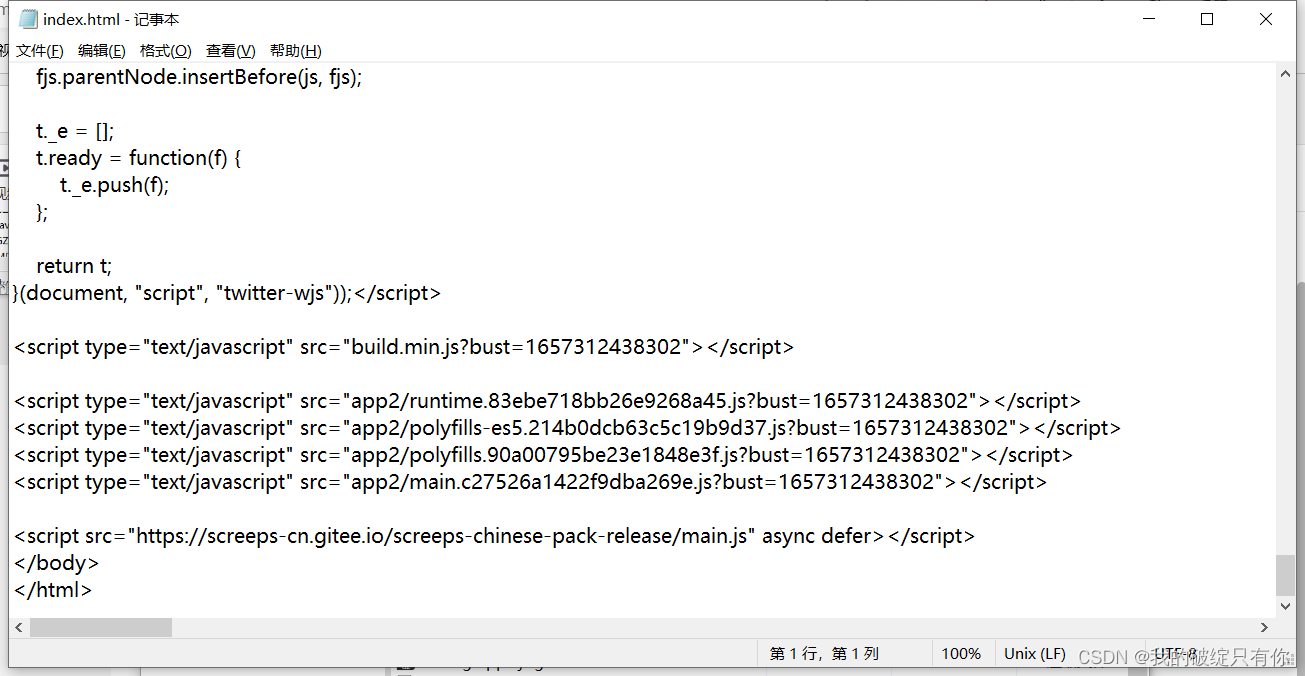The width and height of the screenshot is (1305, 676).
Task: Open the 编辑 (Edit) menu
Action: click(101, 50)
